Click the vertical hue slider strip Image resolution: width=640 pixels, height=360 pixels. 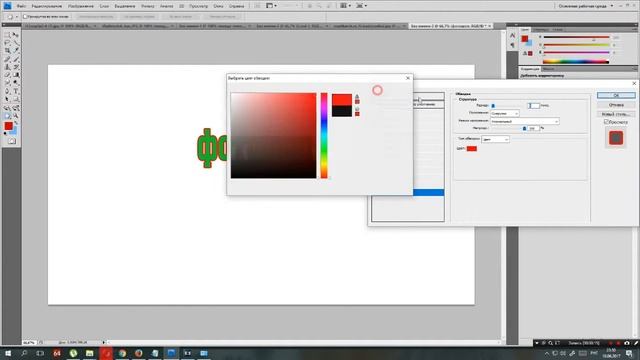pos(324,136)
